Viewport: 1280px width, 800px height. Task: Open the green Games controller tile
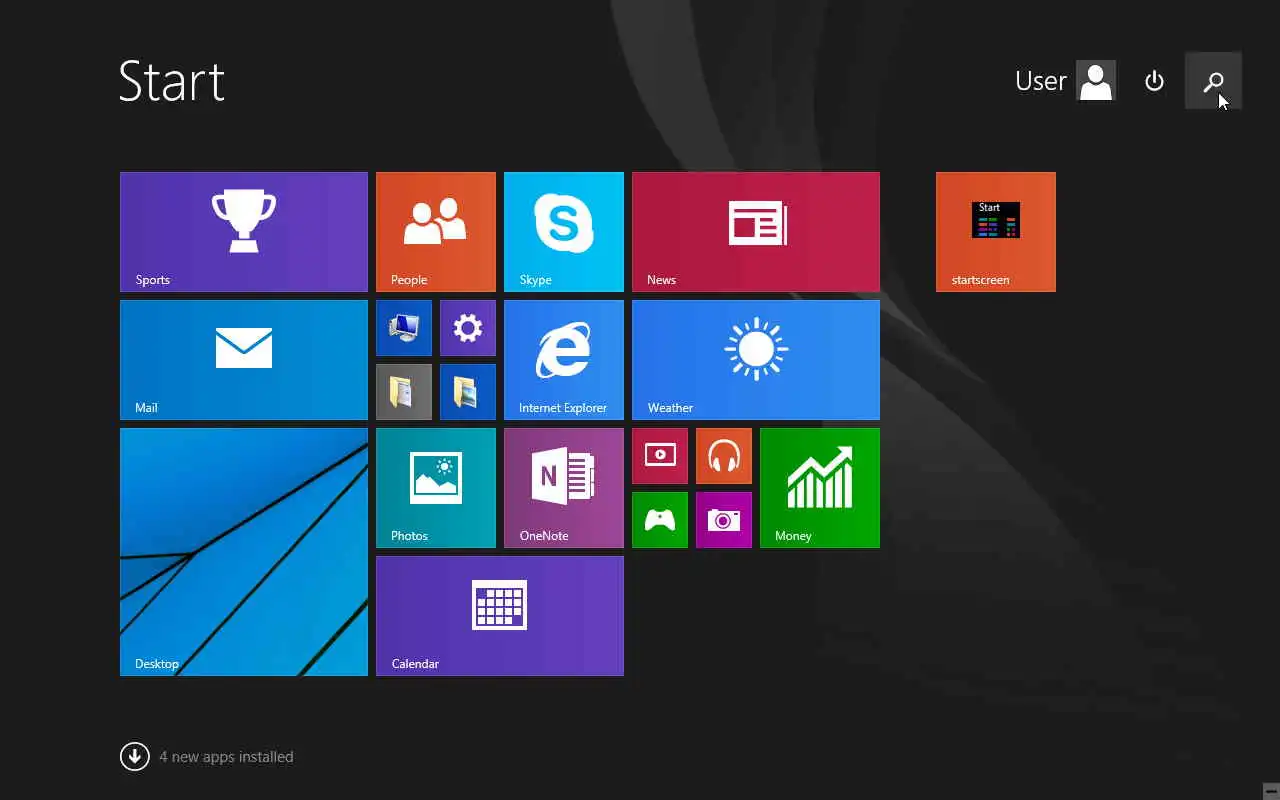[x=660, y=520]
